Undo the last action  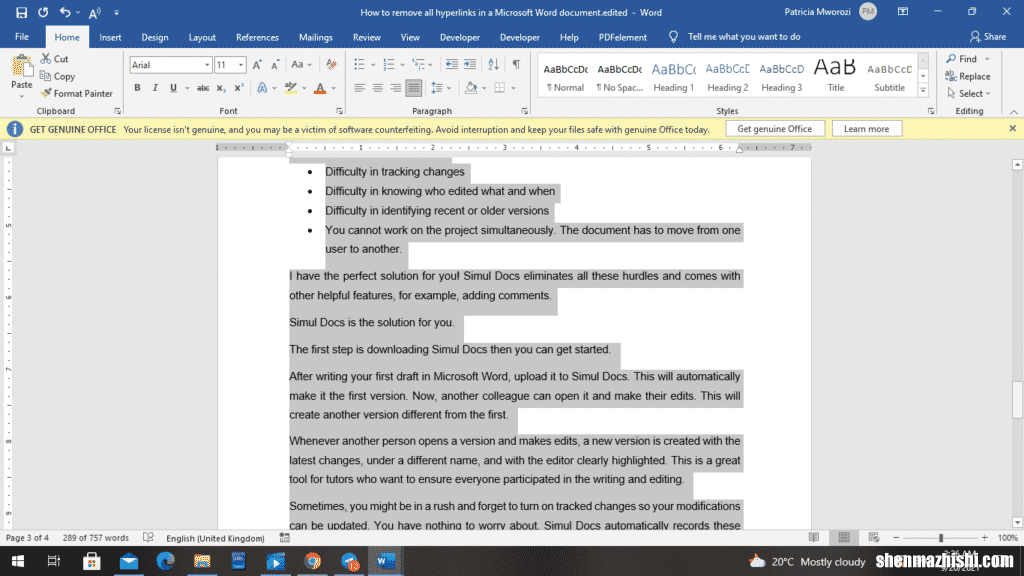[65, 12]
